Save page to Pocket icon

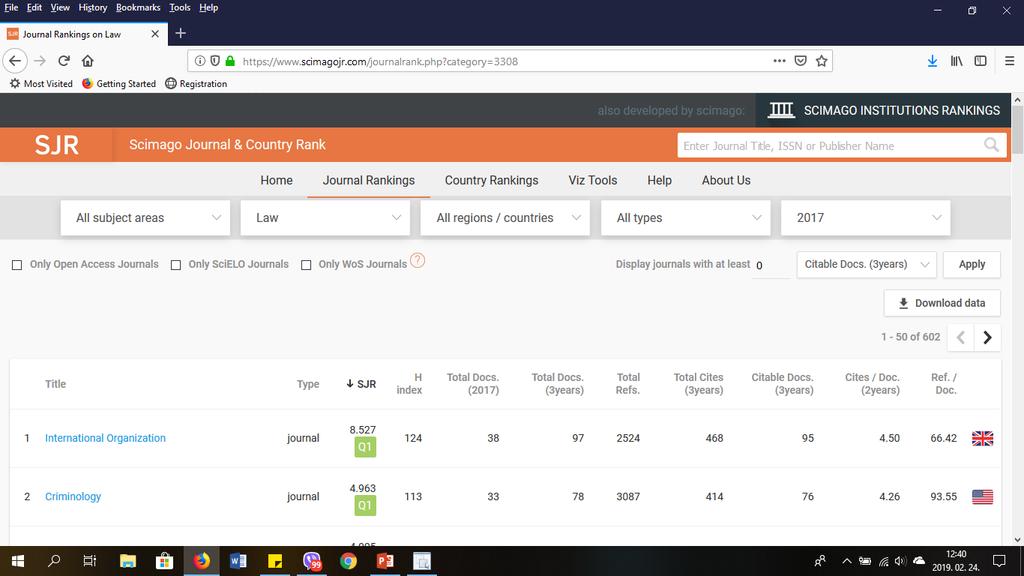[x=801, y=61]
